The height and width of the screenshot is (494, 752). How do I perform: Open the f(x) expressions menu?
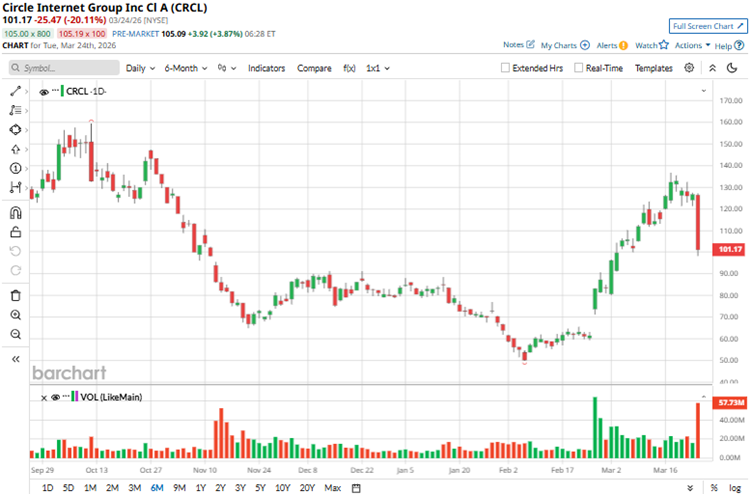[349, 68]
